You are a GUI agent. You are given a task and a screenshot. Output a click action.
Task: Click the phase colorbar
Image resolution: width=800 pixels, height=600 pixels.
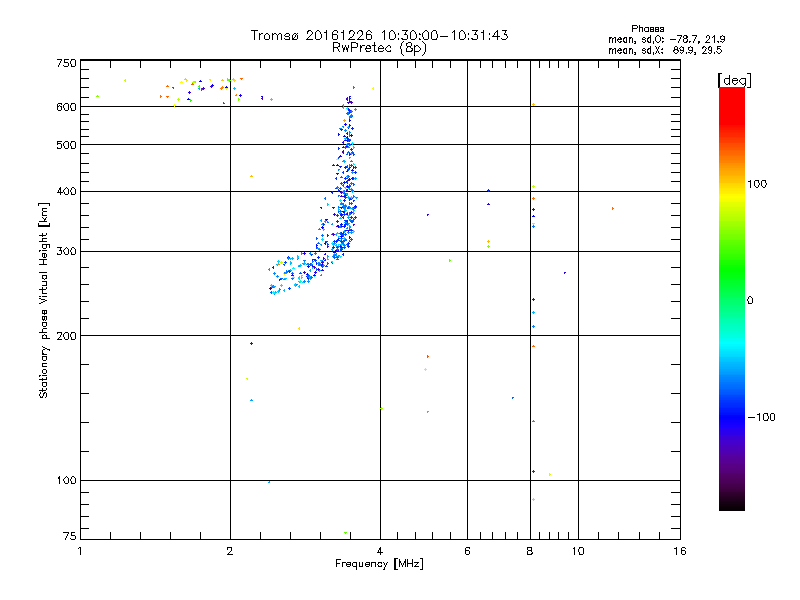(x=732, y=298)
